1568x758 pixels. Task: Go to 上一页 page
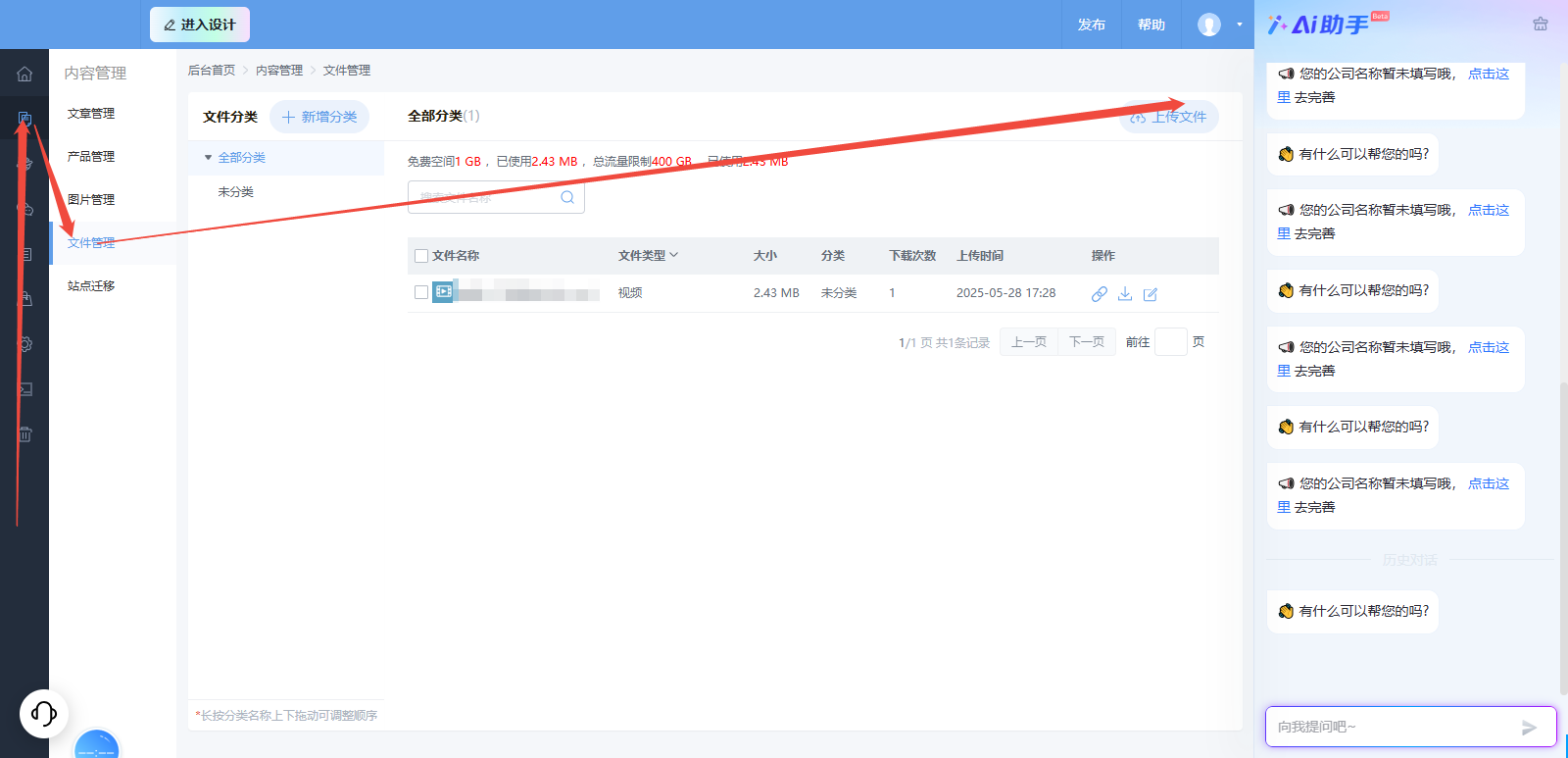[1029, 342]
